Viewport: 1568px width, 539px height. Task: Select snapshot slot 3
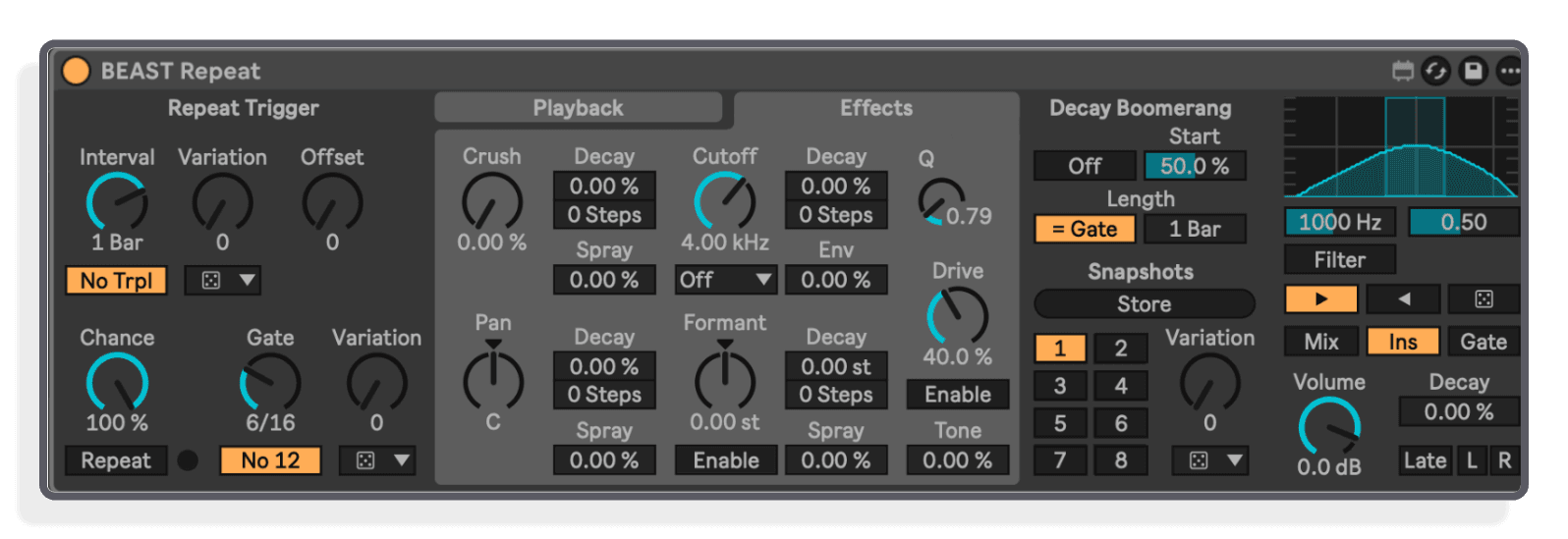[1060, 386]
